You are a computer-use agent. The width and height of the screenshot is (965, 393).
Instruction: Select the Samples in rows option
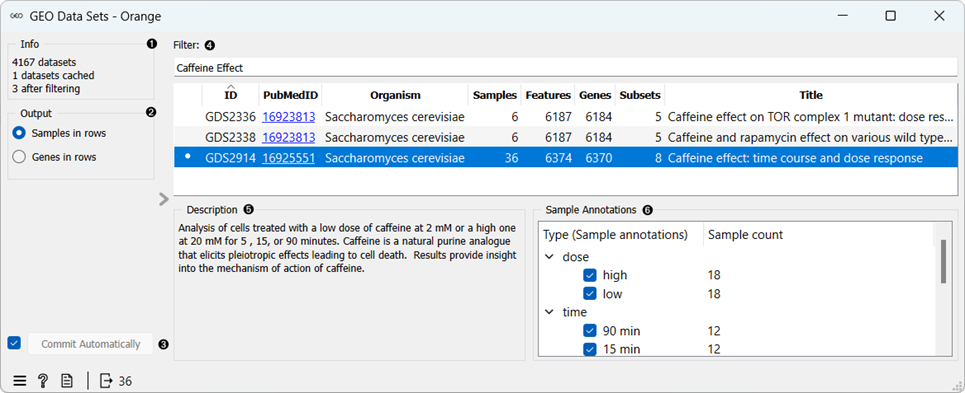[20, 133]
